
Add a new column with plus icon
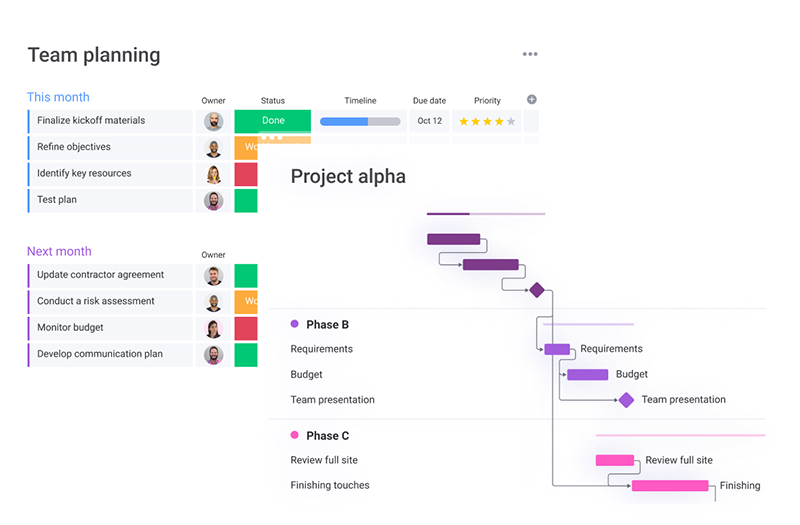(531, 99)
